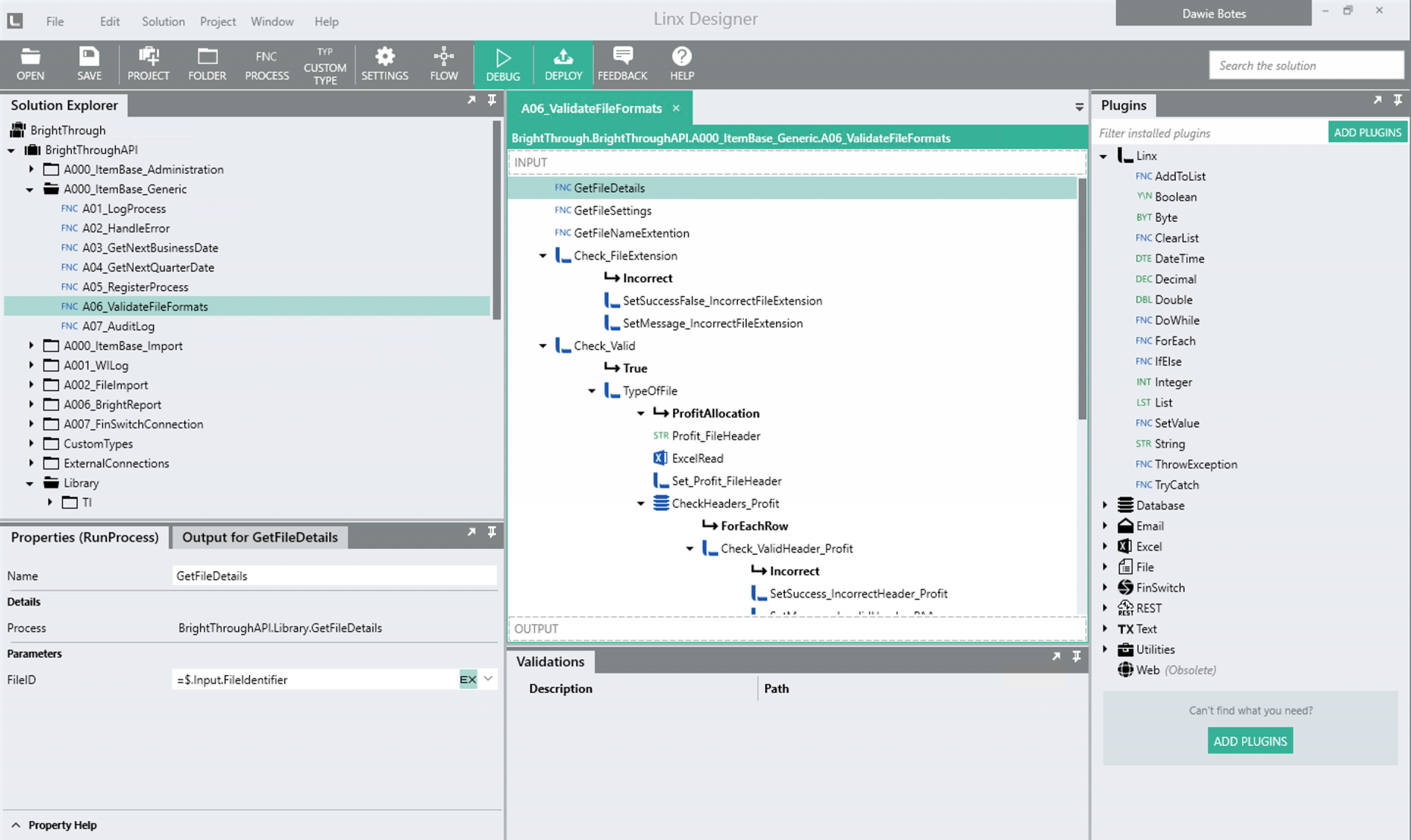Collapse the A000_ItemBase_Generic folder
Screen dimensions: 1411x840
tap(30, 189)
